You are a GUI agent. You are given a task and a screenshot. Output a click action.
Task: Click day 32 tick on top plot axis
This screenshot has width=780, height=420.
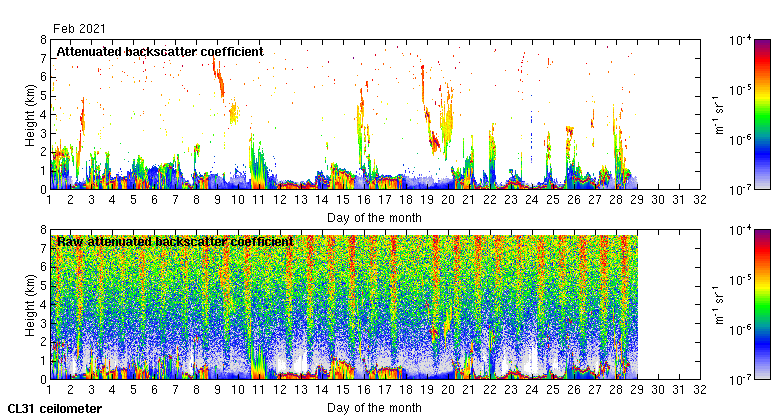pos(700,200)
